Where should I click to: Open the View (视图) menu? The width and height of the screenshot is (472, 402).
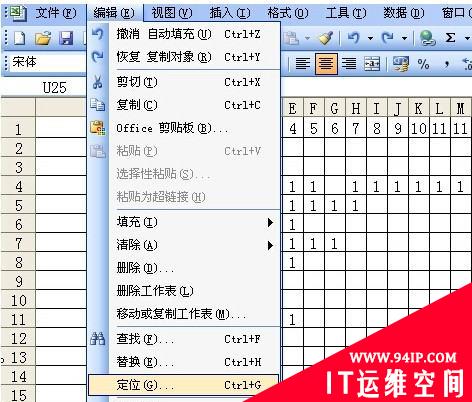pos(172,13)
